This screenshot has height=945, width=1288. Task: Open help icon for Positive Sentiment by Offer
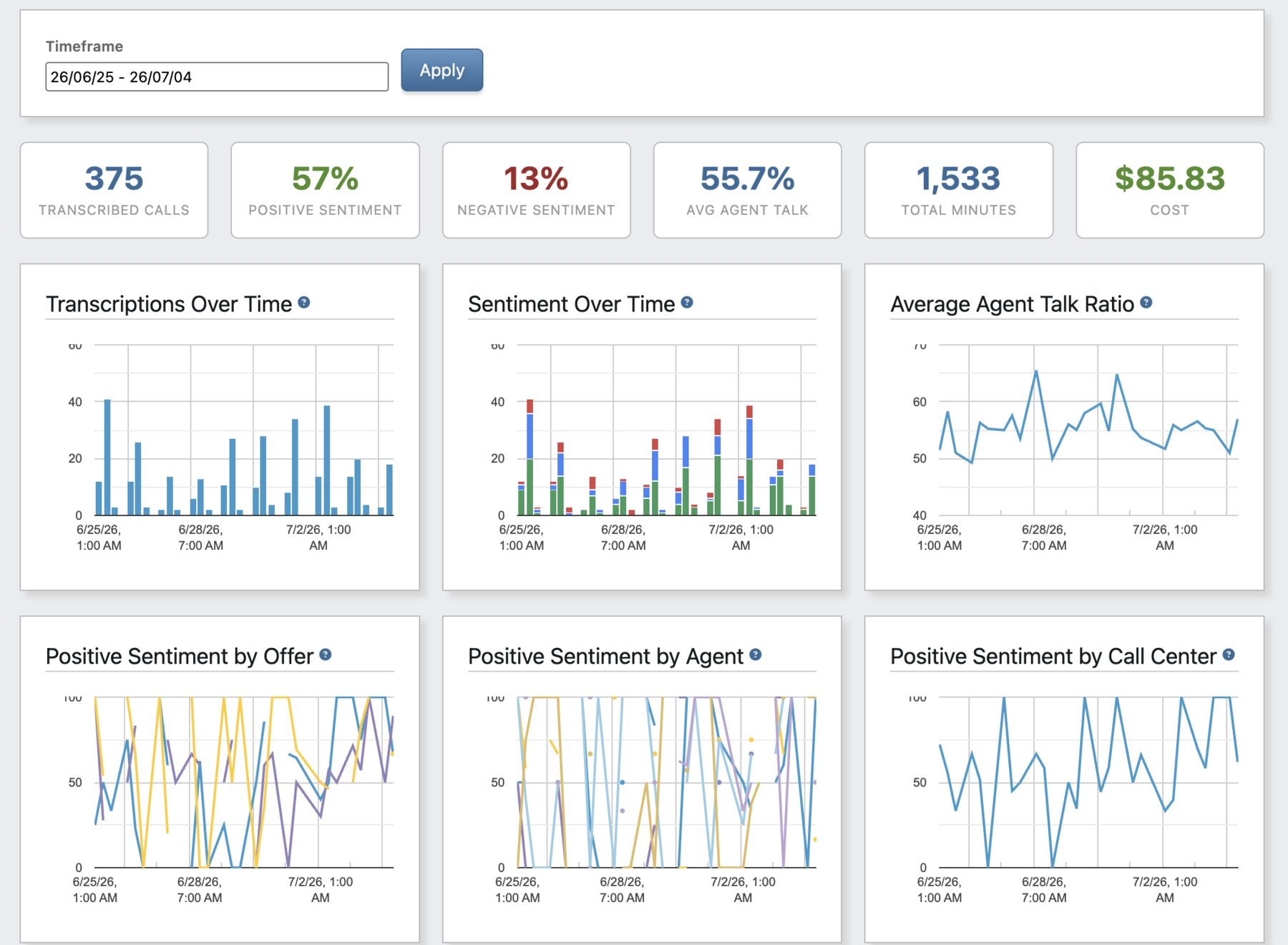(326, 654)
